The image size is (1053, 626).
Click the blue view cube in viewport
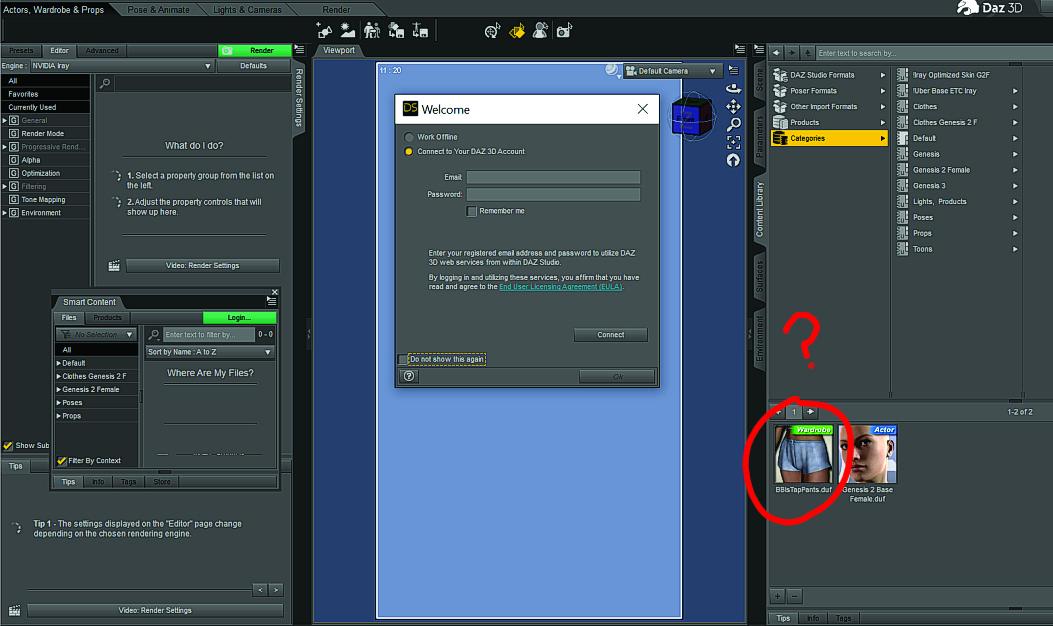(692, 116)
